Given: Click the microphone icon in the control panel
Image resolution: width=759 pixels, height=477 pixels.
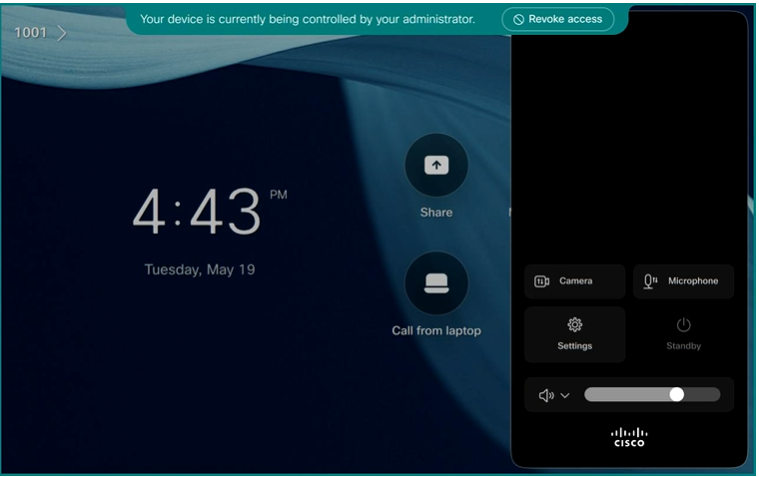Looking at the screenshot, I should click(650, 281).
